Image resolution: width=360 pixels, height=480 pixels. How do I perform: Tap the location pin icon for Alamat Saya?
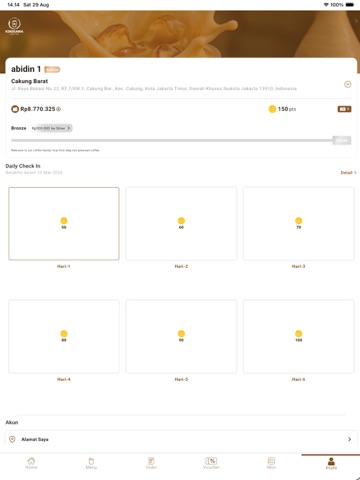tap(12, 439)
